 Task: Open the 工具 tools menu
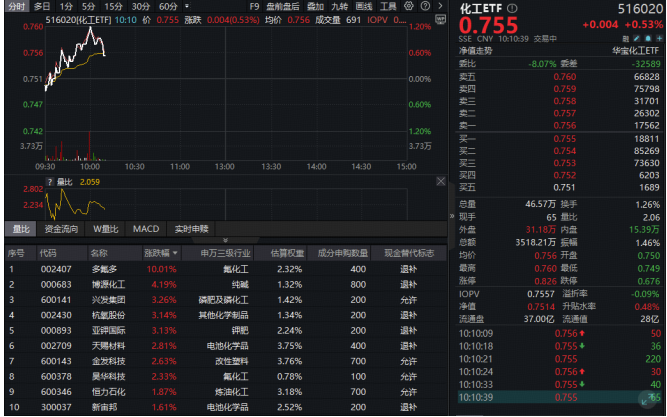(x=388, y=6)
